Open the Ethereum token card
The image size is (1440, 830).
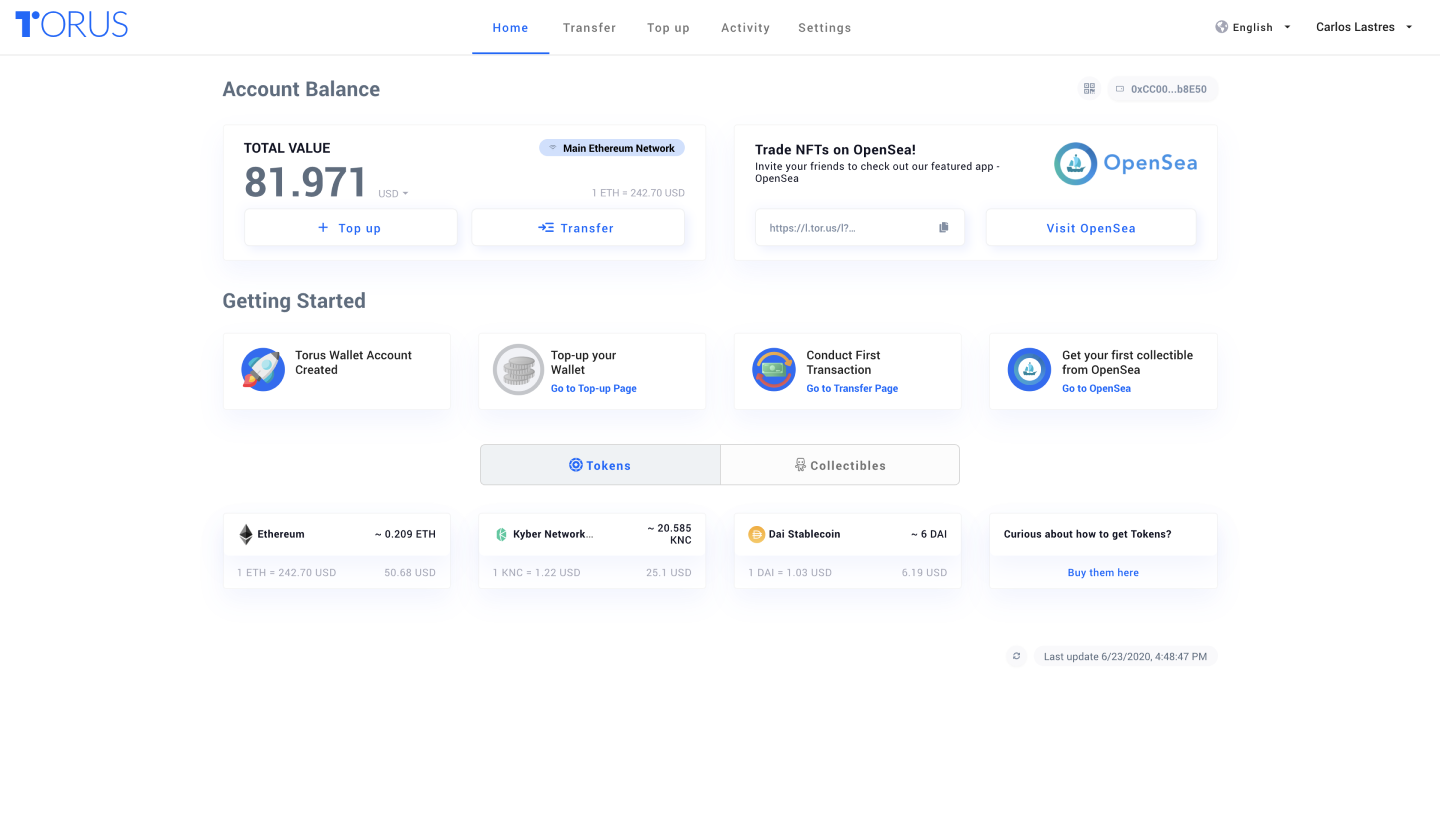(x=337, y=551)
